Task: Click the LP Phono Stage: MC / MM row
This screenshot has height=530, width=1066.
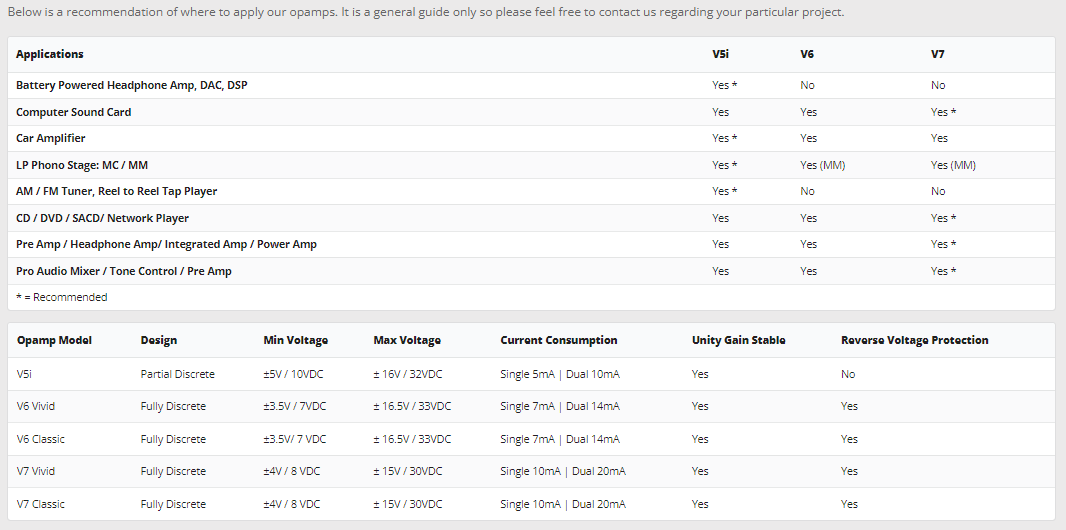Action: coord(532,165)
